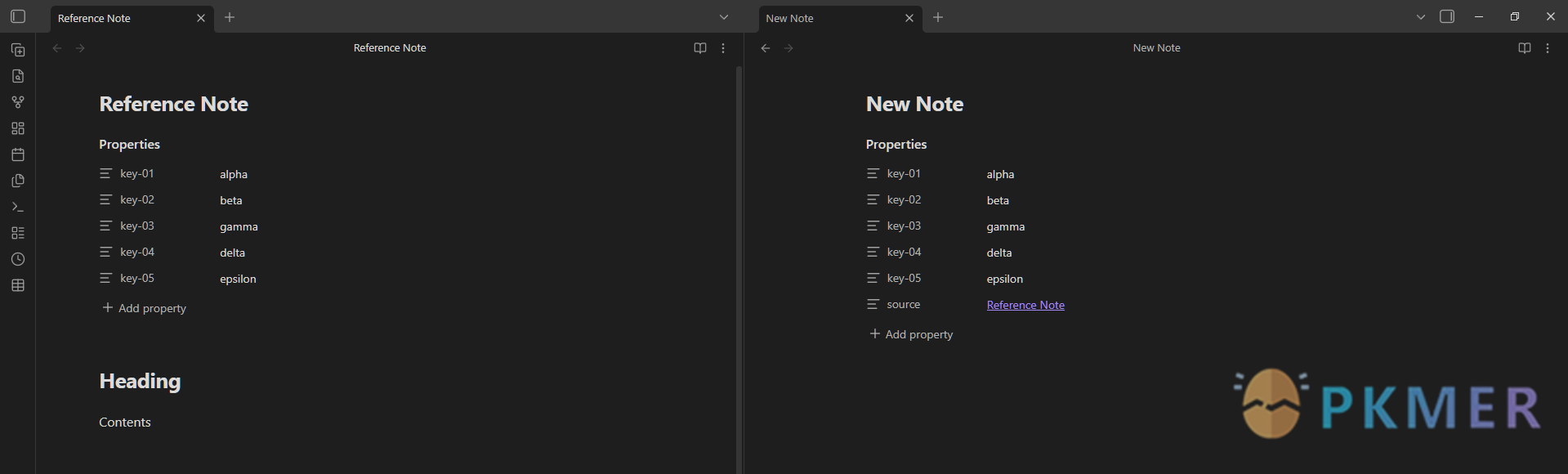Click key-01 property type icon in Reference Note

pyautogui.click(x=105, y=173)
